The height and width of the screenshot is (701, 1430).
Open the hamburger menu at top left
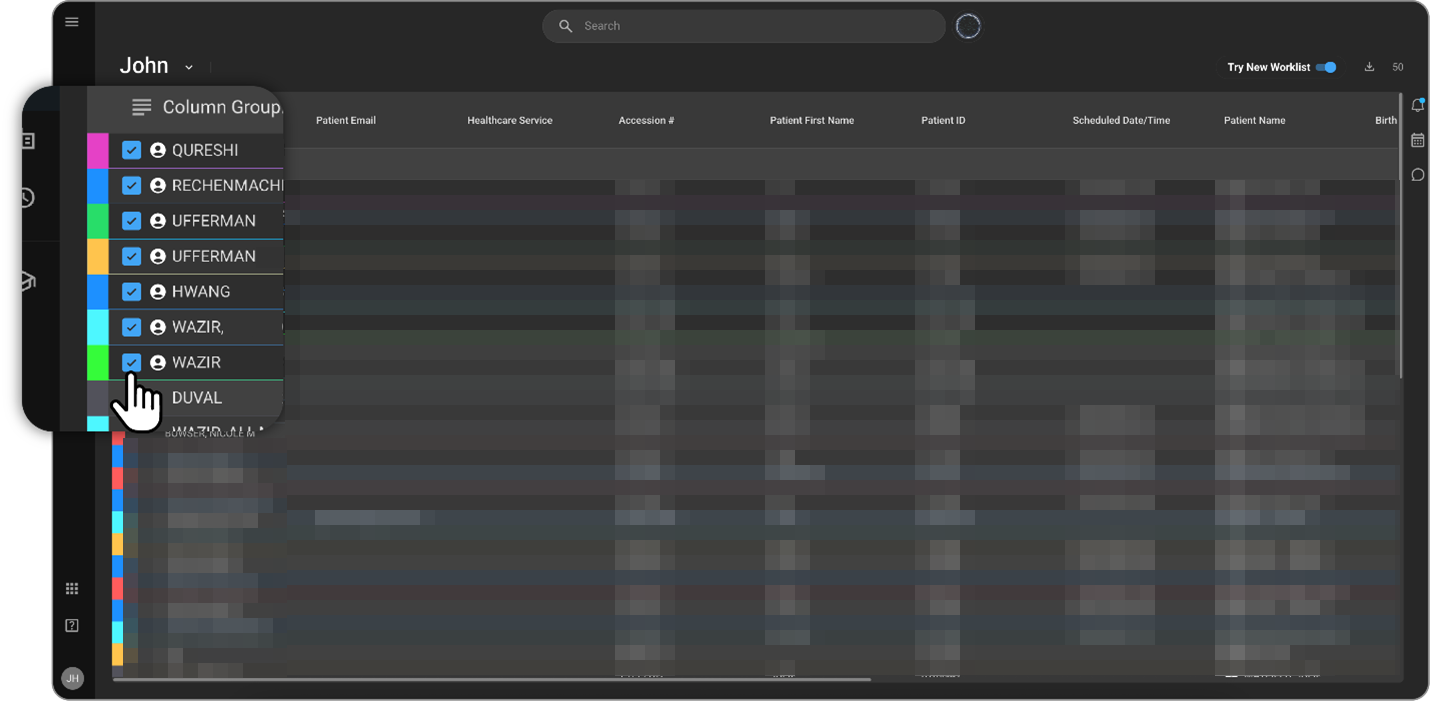coord(71,21)
